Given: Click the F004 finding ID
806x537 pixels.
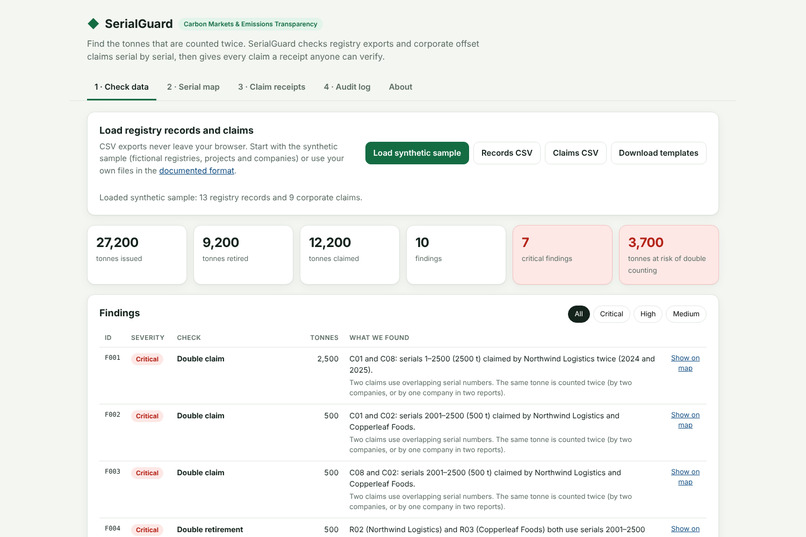Looking at the screenshot, I should 113,528.
